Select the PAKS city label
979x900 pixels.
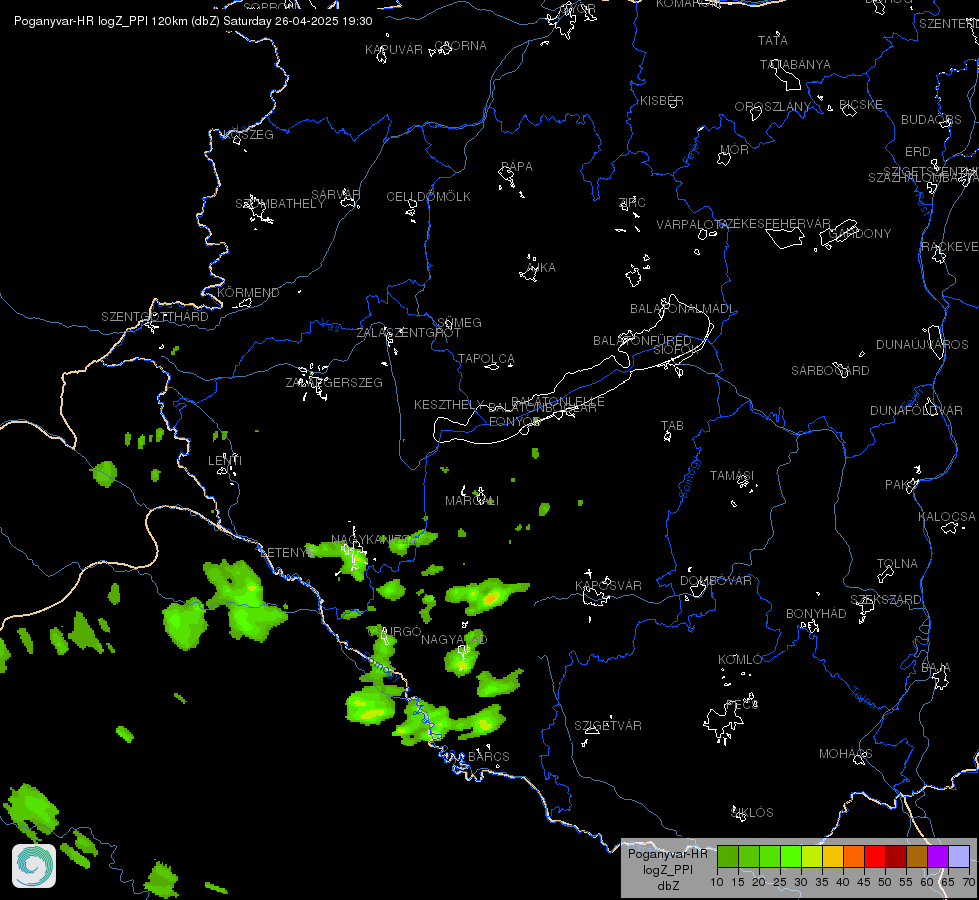point(901,485)
